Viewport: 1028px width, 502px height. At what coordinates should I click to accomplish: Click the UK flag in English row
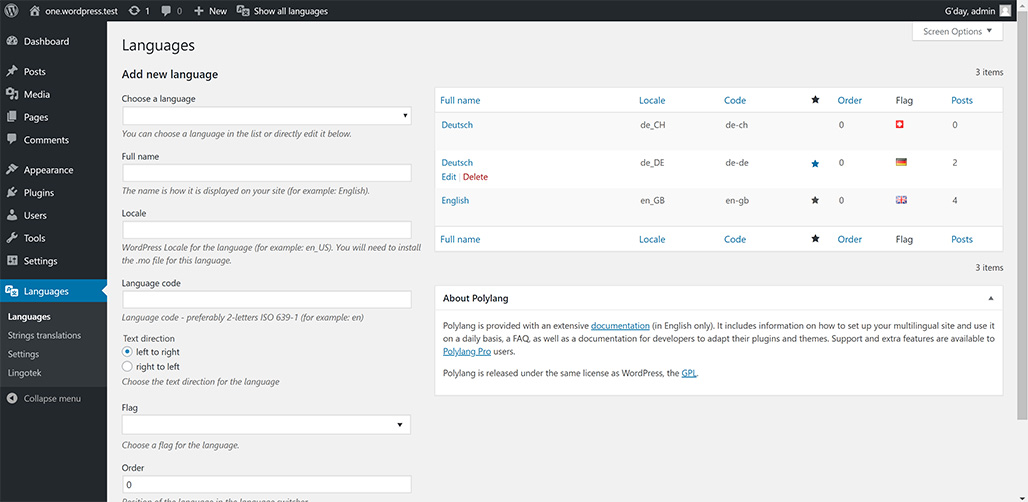click(x=901, y=200)
